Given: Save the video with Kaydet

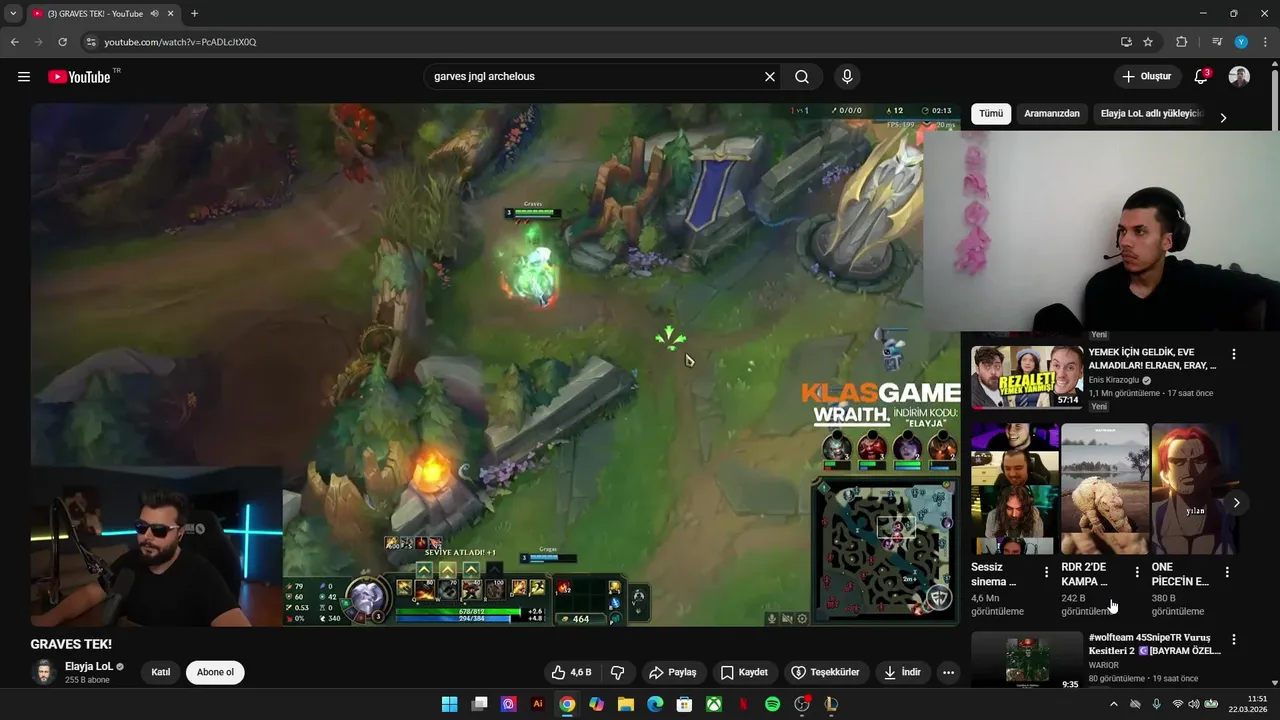Looking at the screenshot, I should point(744,673).
